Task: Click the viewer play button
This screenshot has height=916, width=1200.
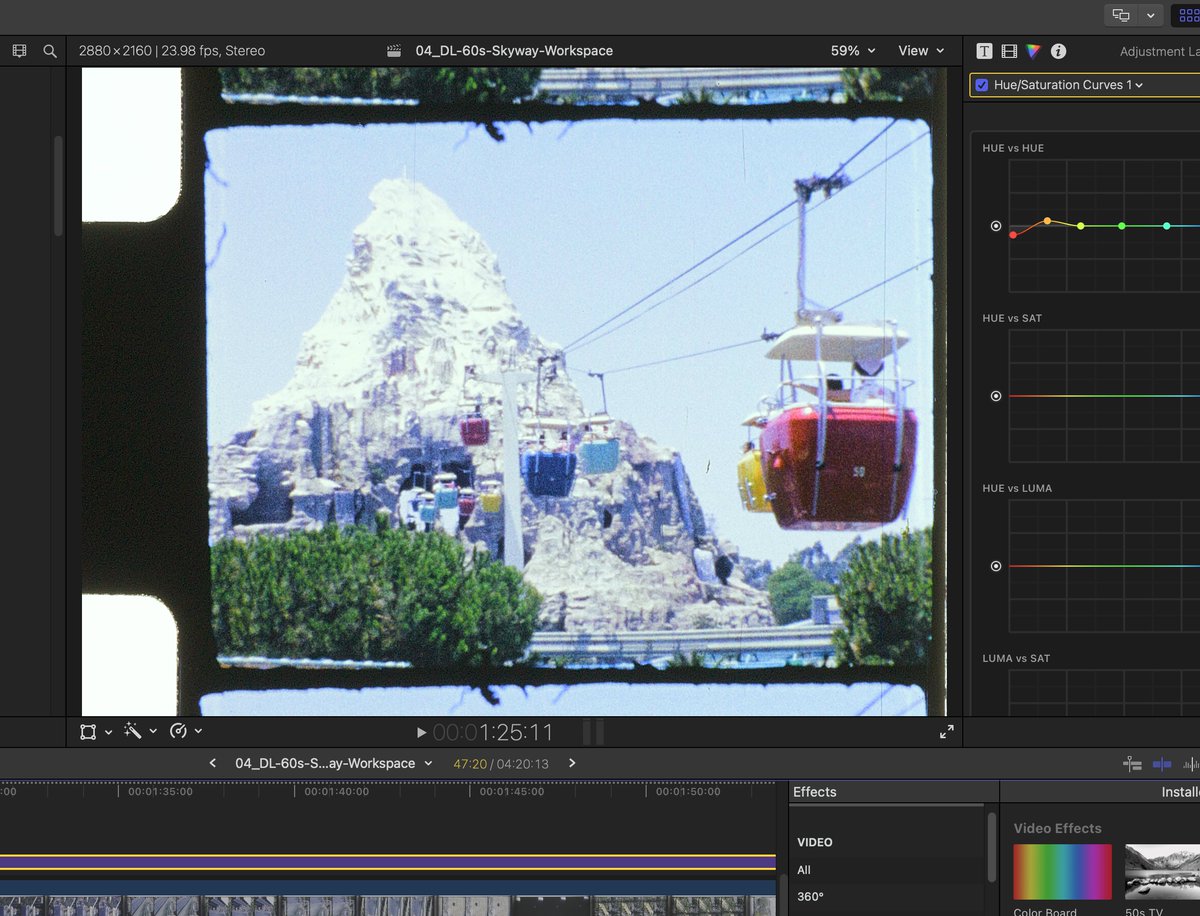Action: pyautogui.click(x=421, y=733)
